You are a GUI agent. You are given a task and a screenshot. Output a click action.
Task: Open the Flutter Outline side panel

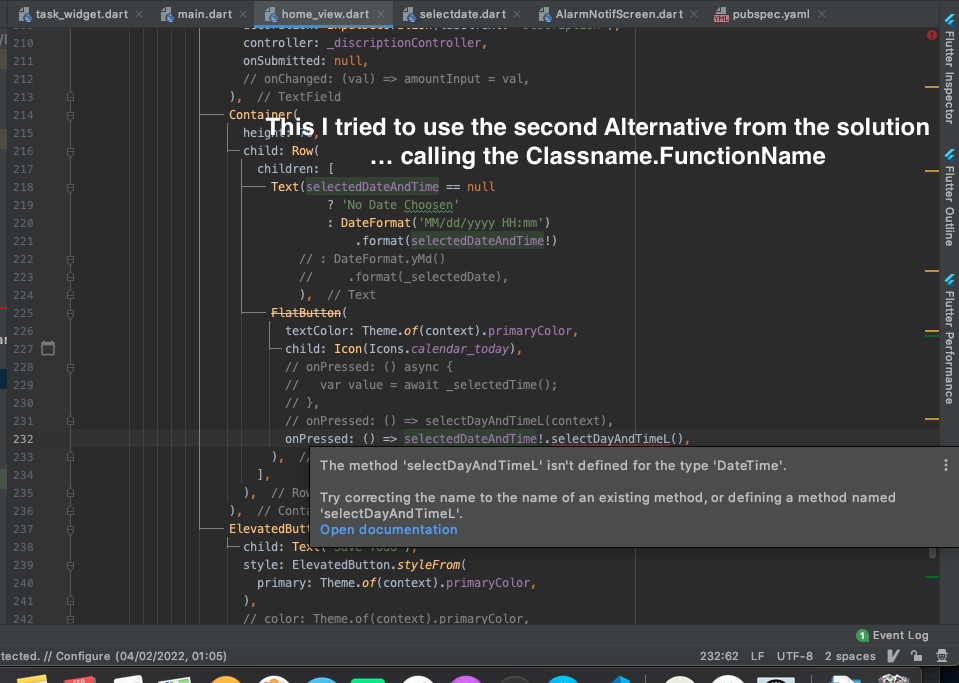point(949,197)
